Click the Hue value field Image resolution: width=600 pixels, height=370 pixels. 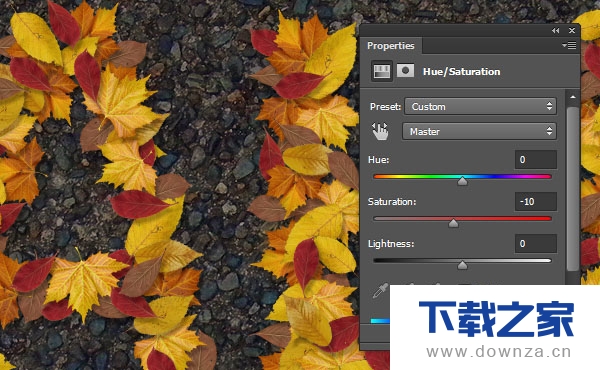coord(536,160)
